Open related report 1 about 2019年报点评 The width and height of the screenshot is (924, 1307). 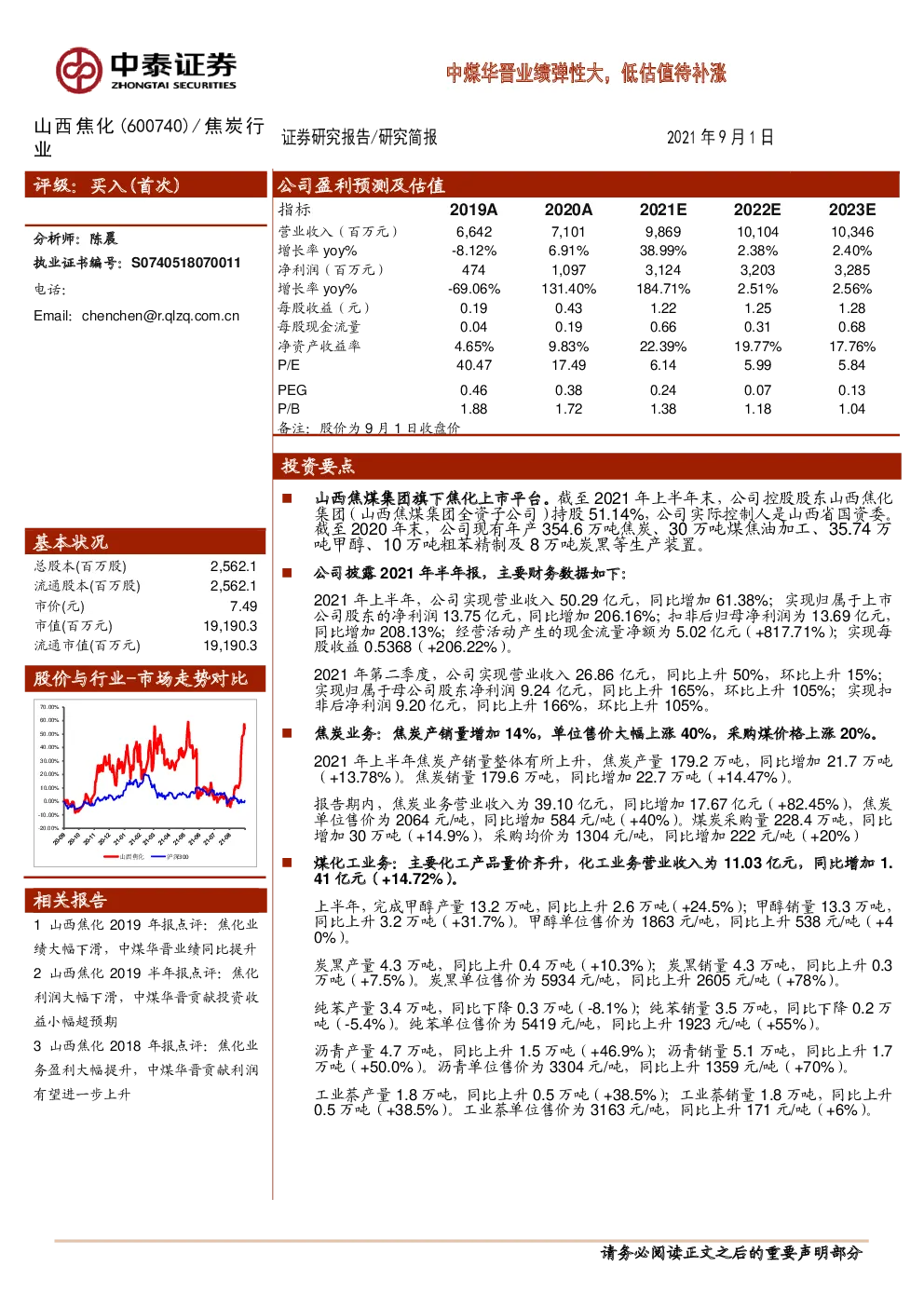145,937
